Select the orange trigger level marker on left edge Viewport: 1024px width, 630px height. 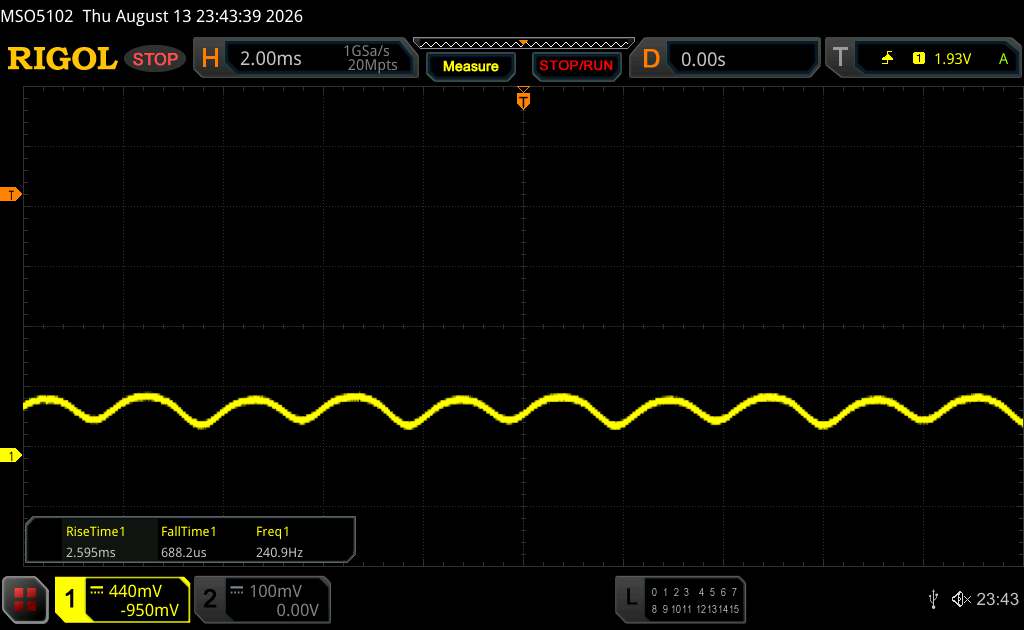point(10,194)
